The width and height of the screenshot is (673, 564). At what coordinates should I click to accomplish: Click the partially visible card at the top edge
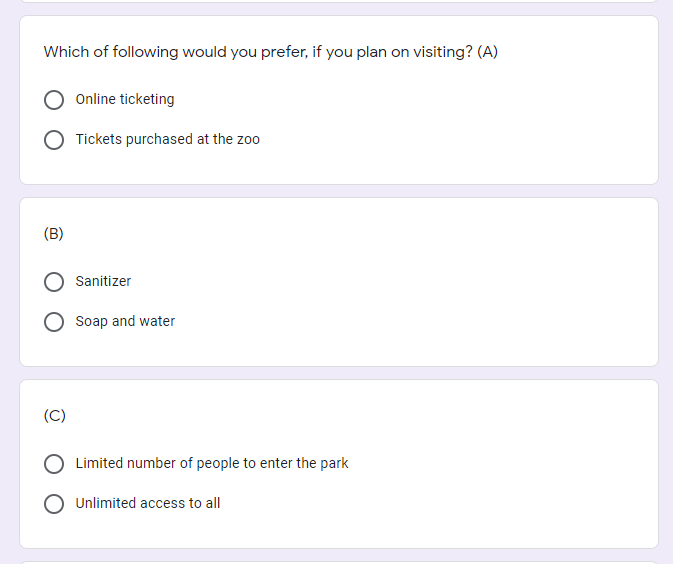click(x=338, y=1)
